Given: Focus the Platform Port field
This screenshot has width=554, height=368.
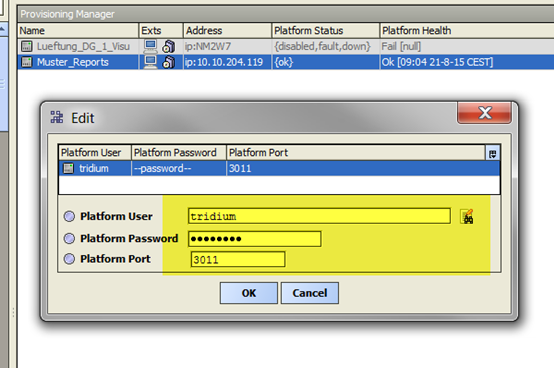Looking at the screenshot, I should [238, 259].
